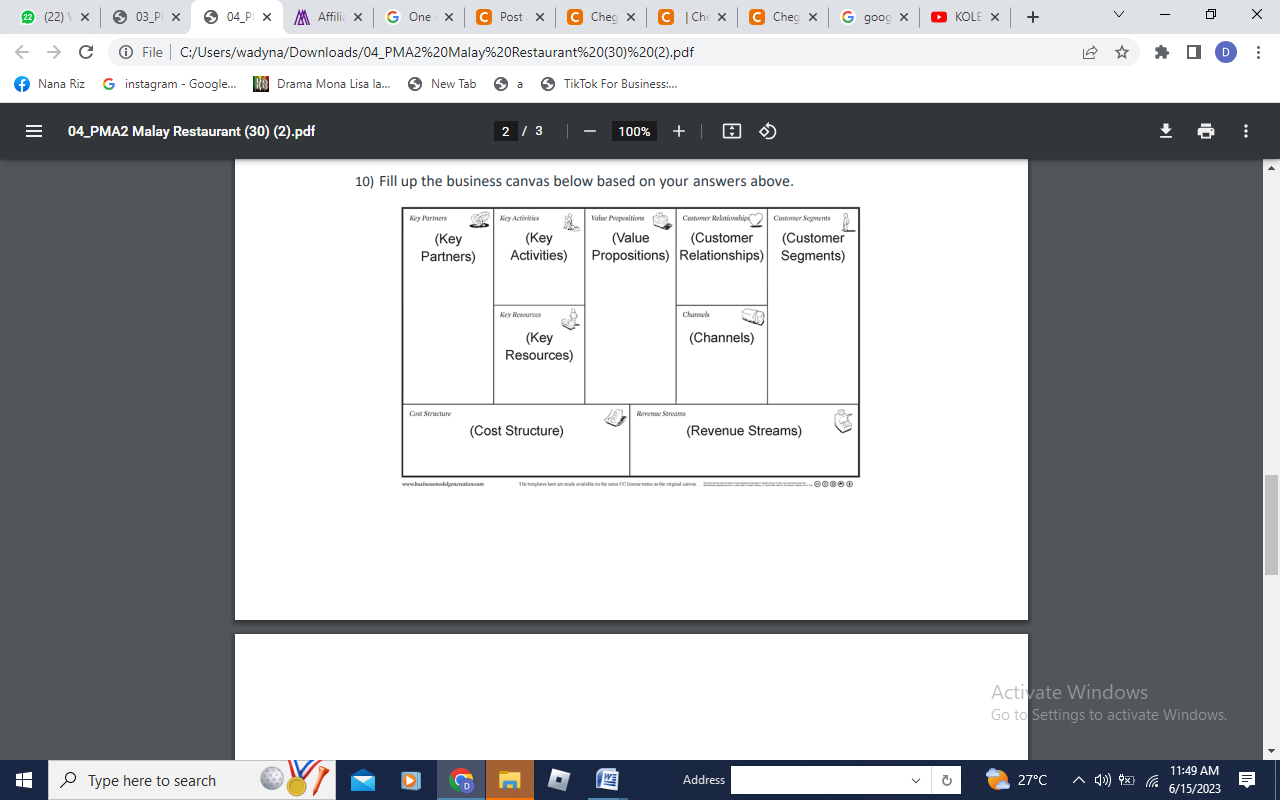Screen dimensions: 1280x800
Task: Open the Drama Mona Lisa bookmark
Action: pyautogui.click(x=322, y=84)
